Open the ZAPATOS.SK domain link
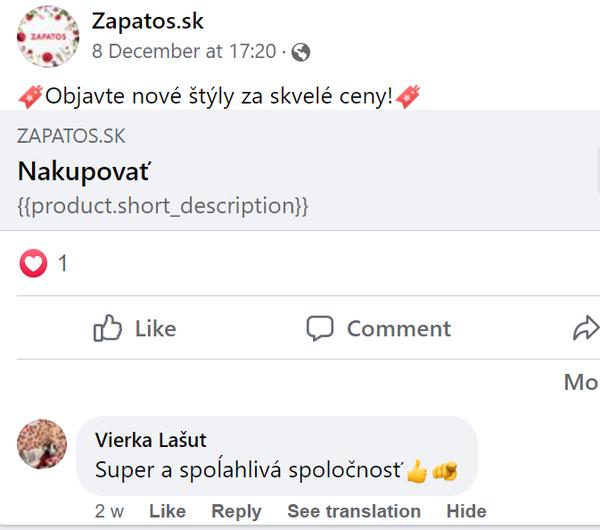This screenshot has width=600, height=530. 72,137
